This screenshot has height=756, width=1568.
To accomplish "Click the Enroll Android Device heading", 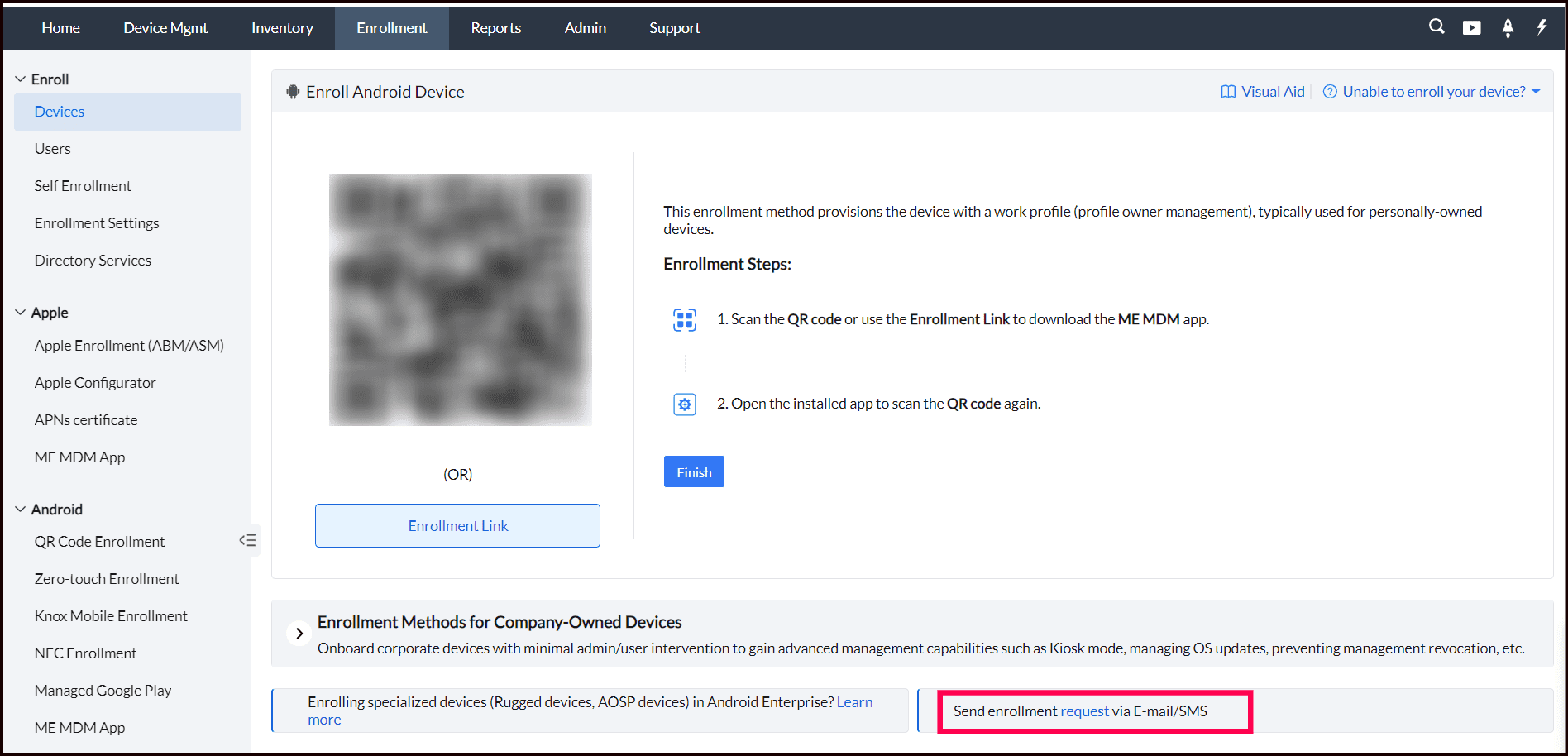I will [x=385, y=92].
